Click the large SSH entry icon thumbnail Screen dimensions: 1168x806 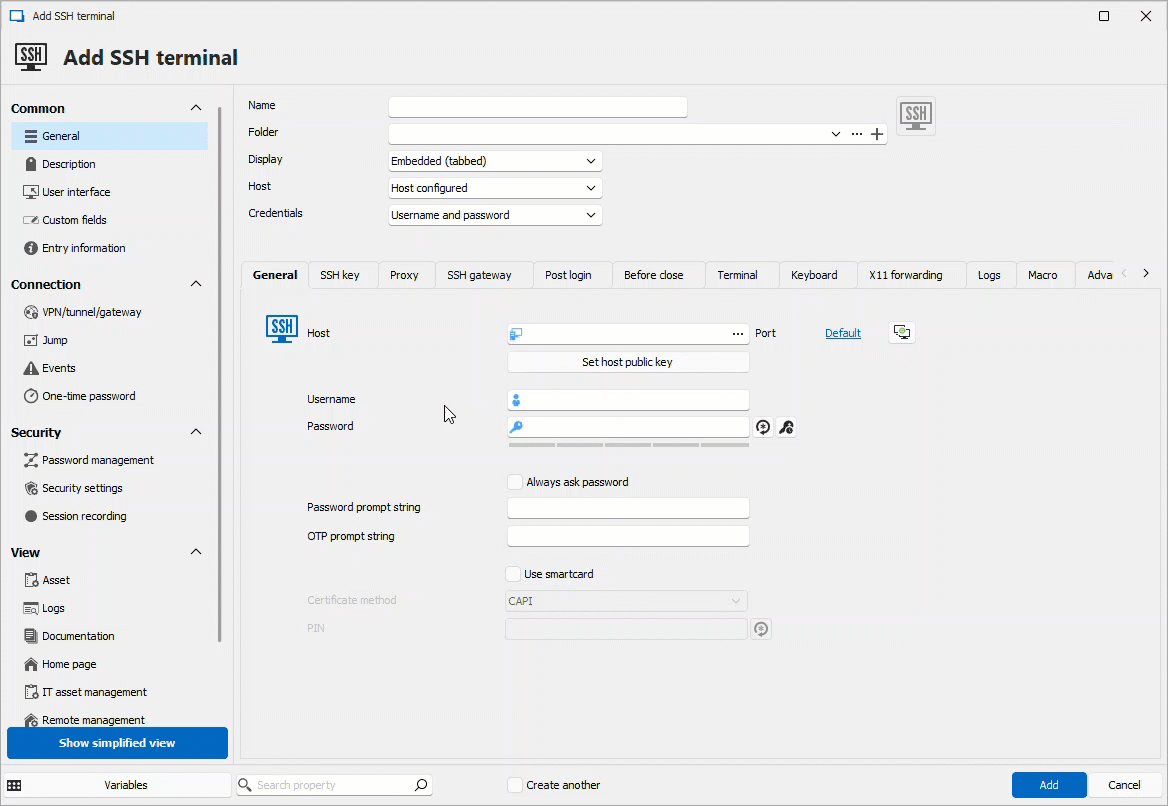(x=916, y=116)
